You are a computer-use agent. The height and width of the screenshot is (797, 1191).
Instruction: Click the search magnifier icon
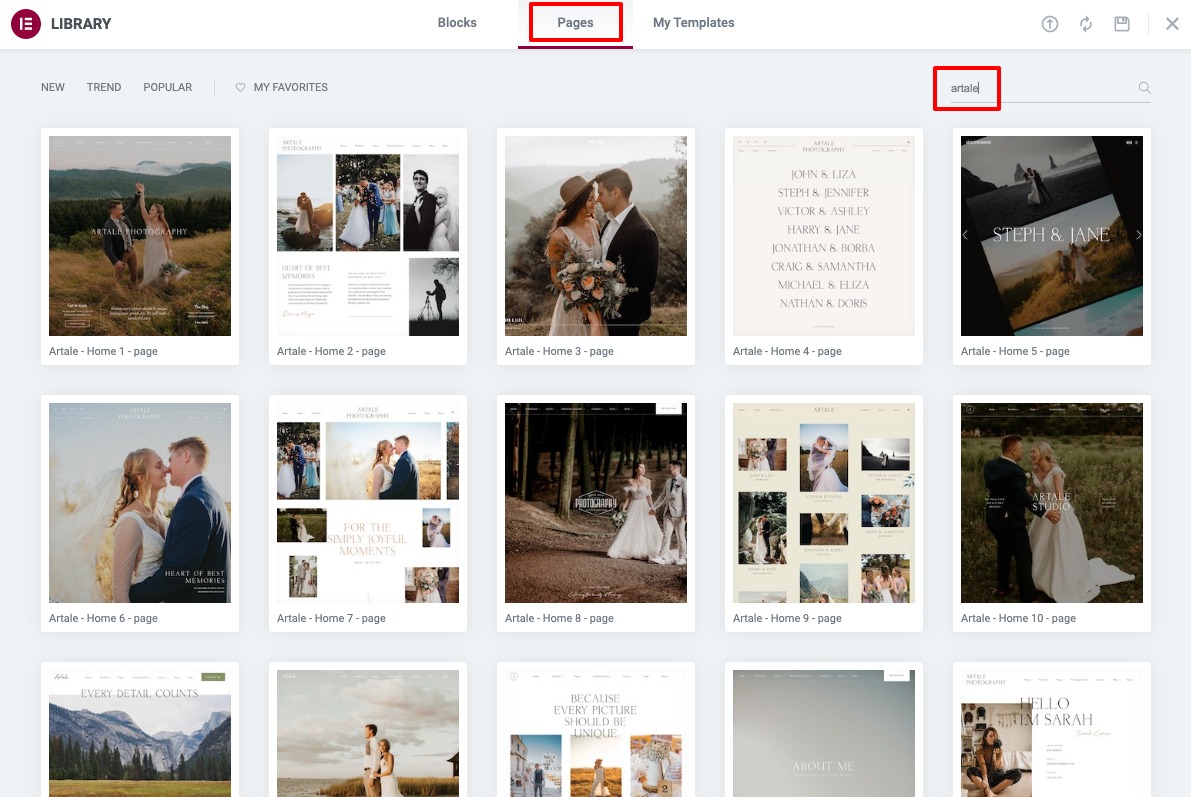1144,88
